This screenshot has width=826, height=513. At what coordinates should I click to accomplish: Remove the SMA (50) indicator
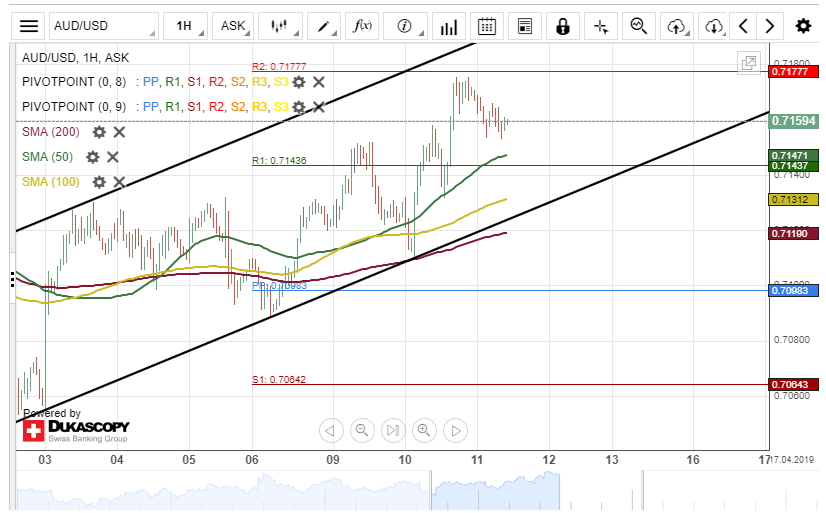coord(113,157)
